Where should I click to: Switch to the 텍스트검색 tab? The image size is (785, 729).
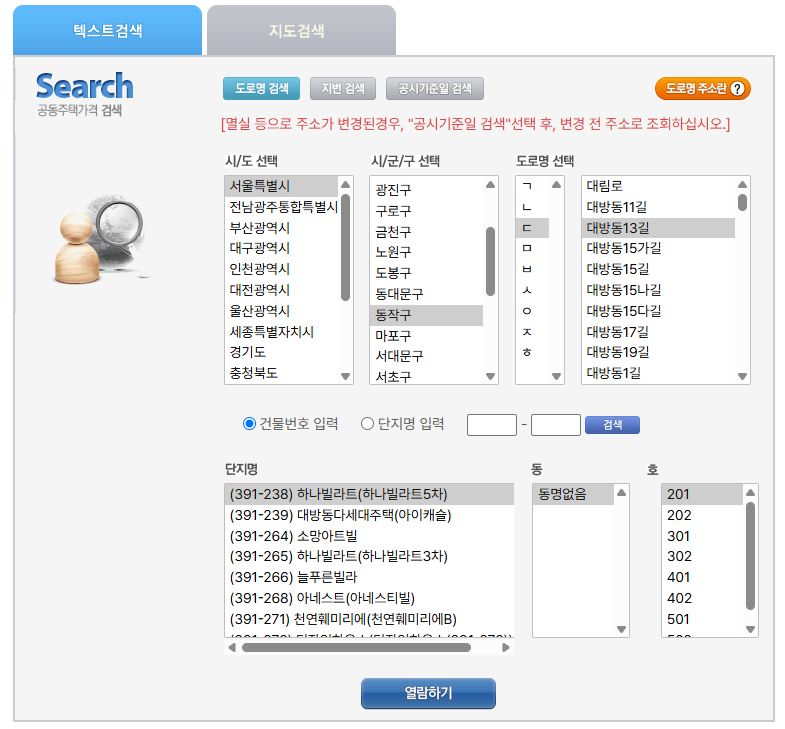click(x=107, y=30)
